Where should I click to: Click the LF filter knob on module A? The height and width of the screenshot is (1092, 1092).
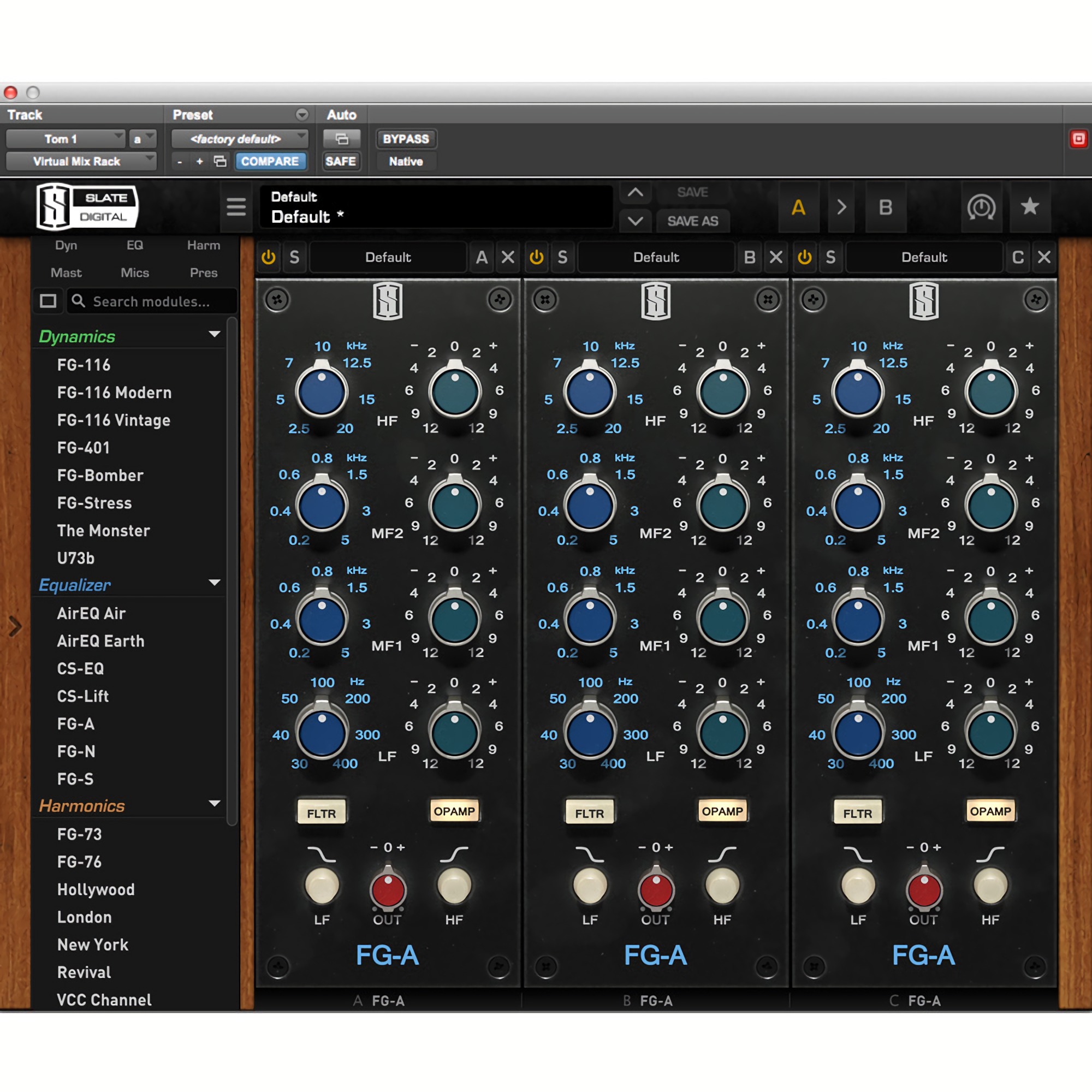point(322,886)
